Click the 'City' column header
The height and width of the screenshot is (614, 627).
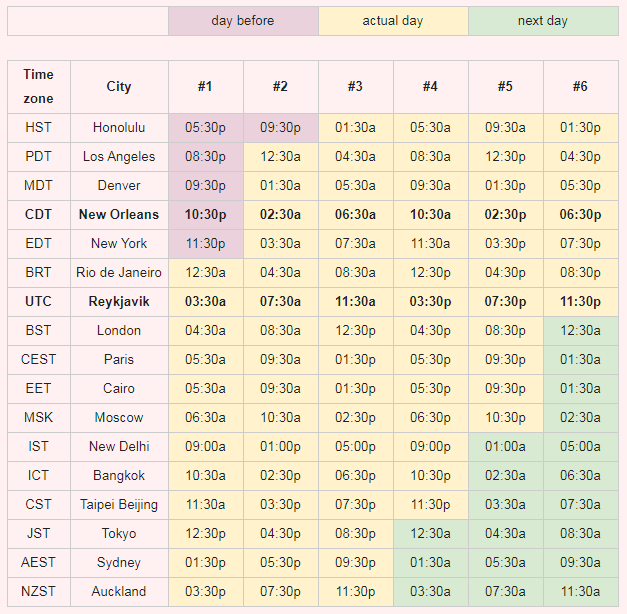click(x=119, y=87)
